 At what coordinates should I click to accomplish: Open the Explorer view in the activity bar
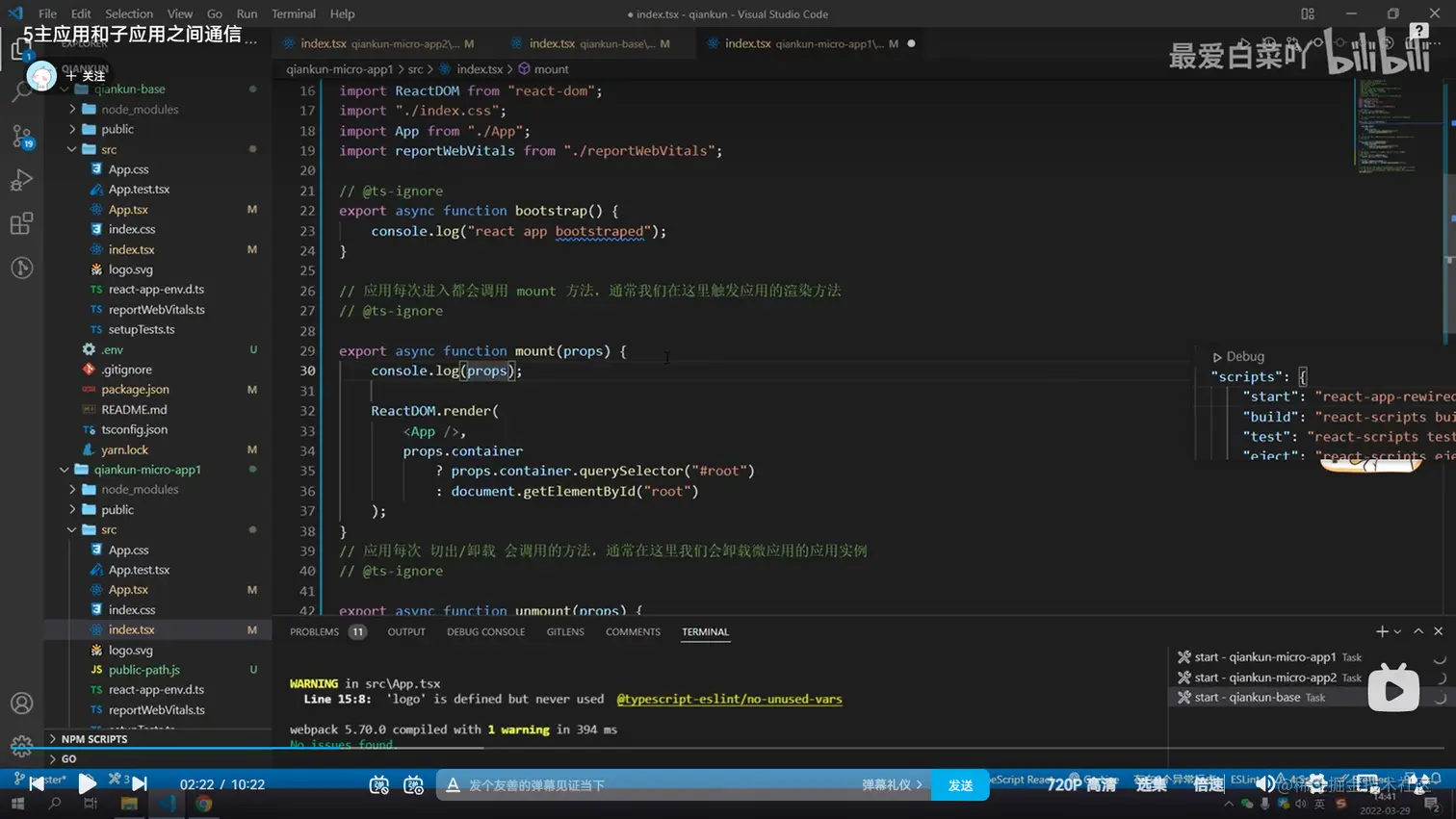[21, 49]
